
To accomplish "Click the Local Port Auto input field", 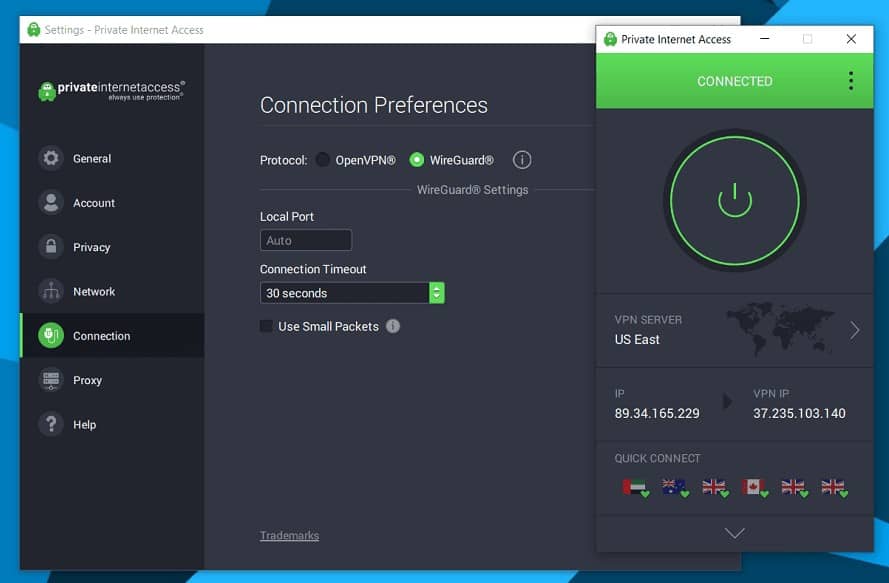I will point(306,240).
